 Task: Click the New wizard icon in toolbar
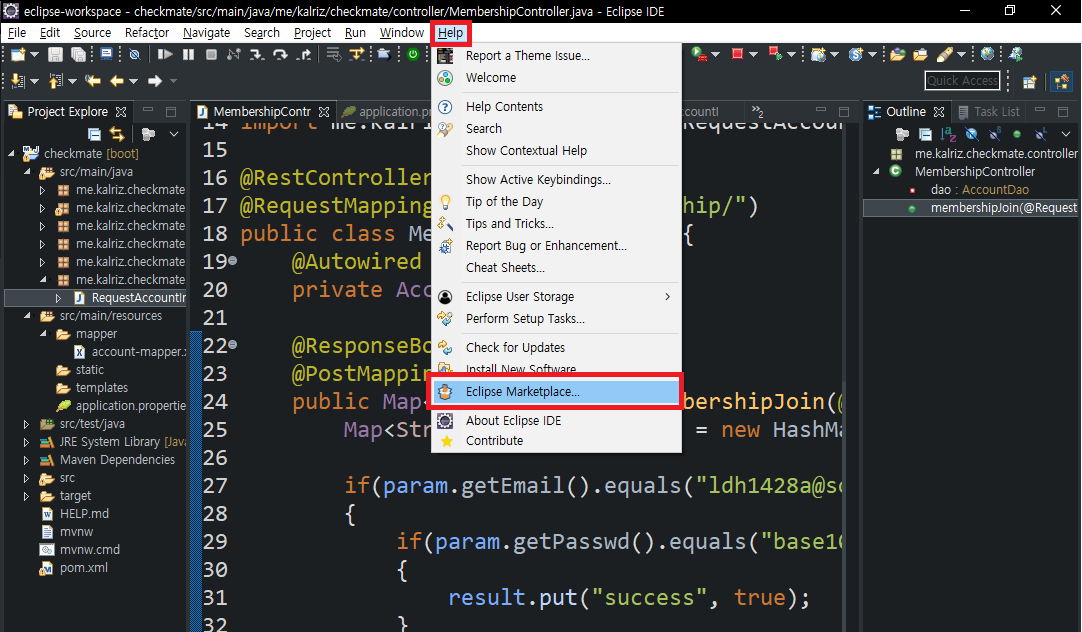17,54
